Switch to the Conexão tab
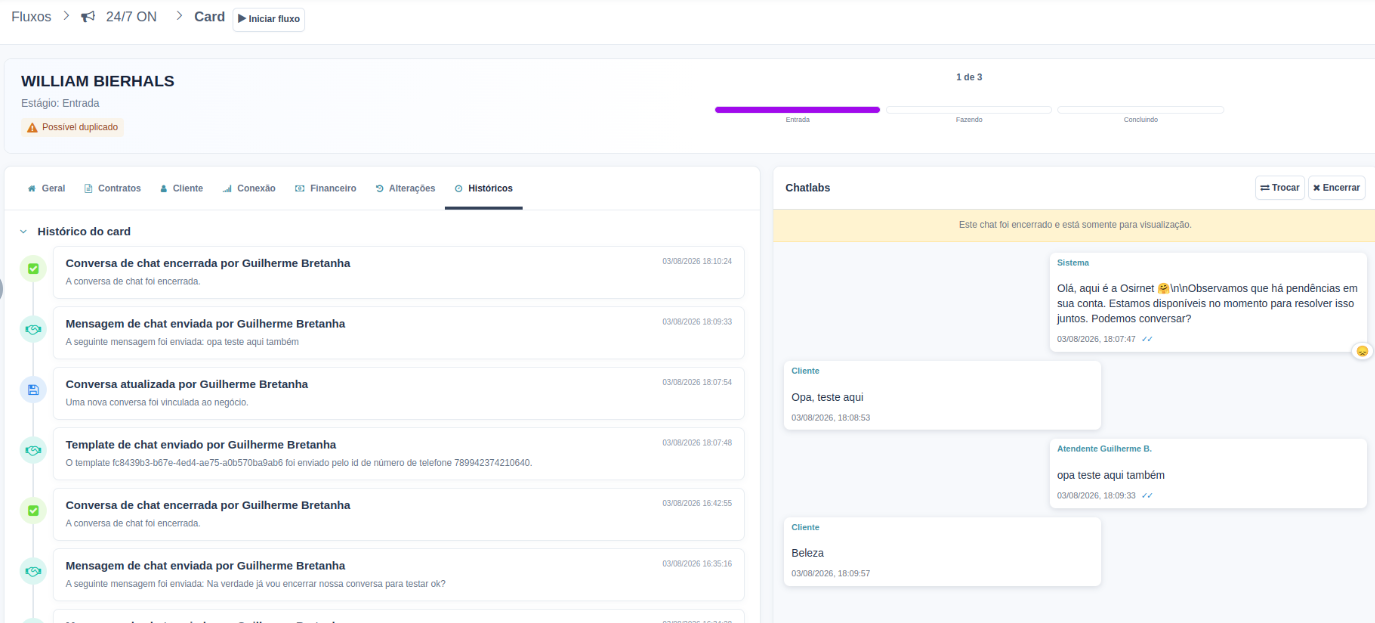The width and height of the screenshot is (1375, 623). 249,188
